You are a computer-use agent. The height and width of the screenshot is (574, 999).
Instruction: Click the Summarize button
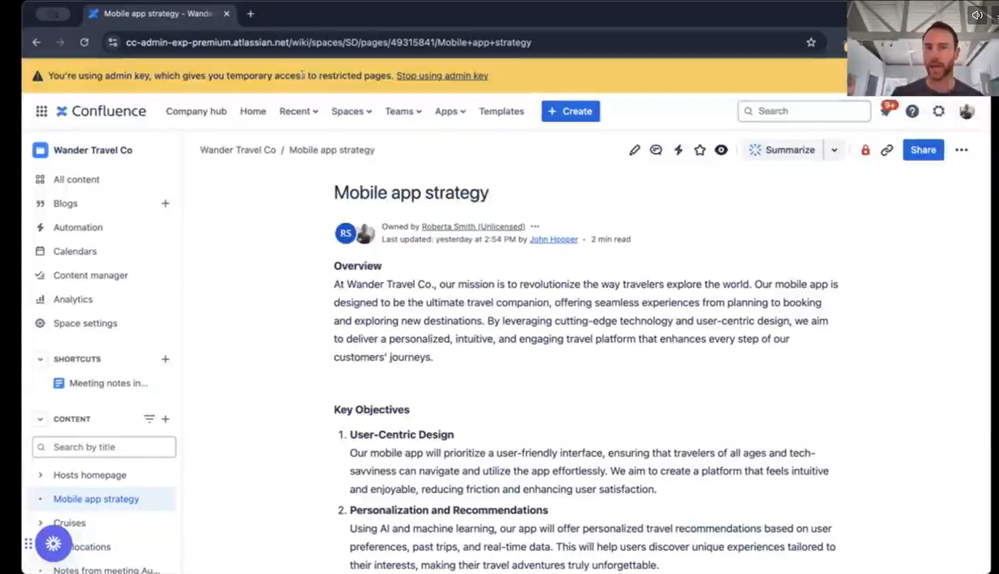(x=782, y=150)
